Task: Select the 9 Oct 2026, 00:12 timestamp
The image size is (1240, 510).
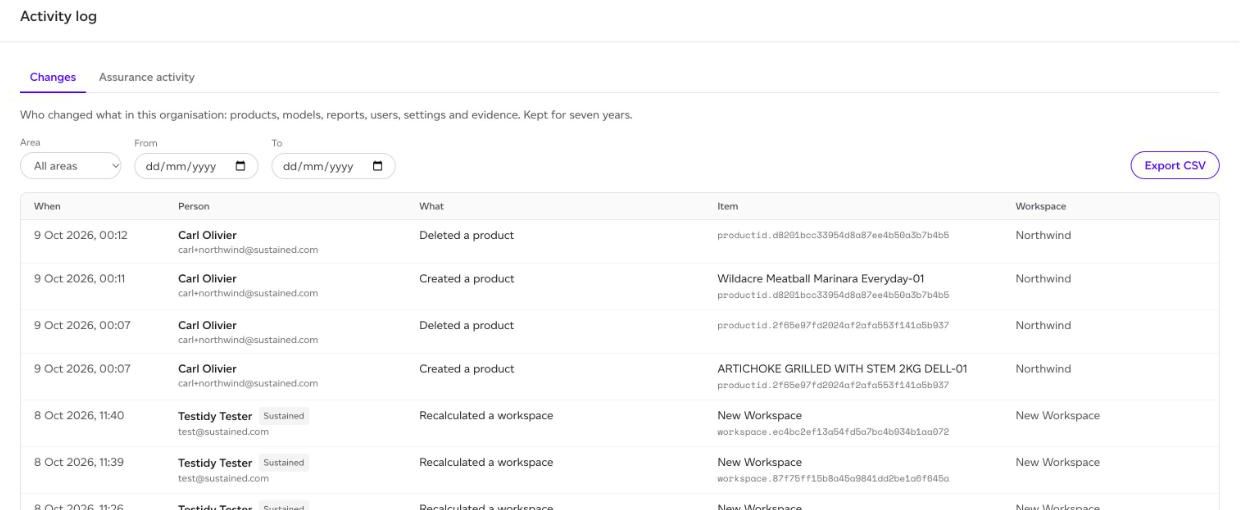Action: click(x=80, y=236)
